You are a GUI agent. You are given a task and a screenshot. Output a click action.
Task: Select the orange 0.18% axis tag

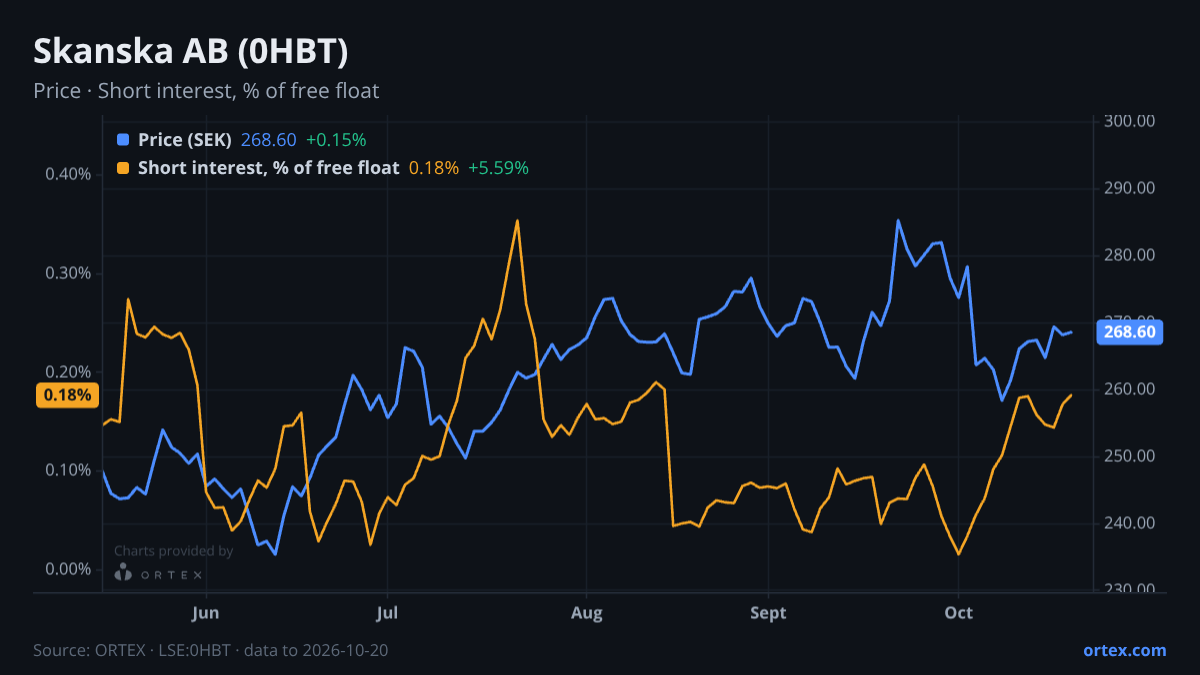67,395
